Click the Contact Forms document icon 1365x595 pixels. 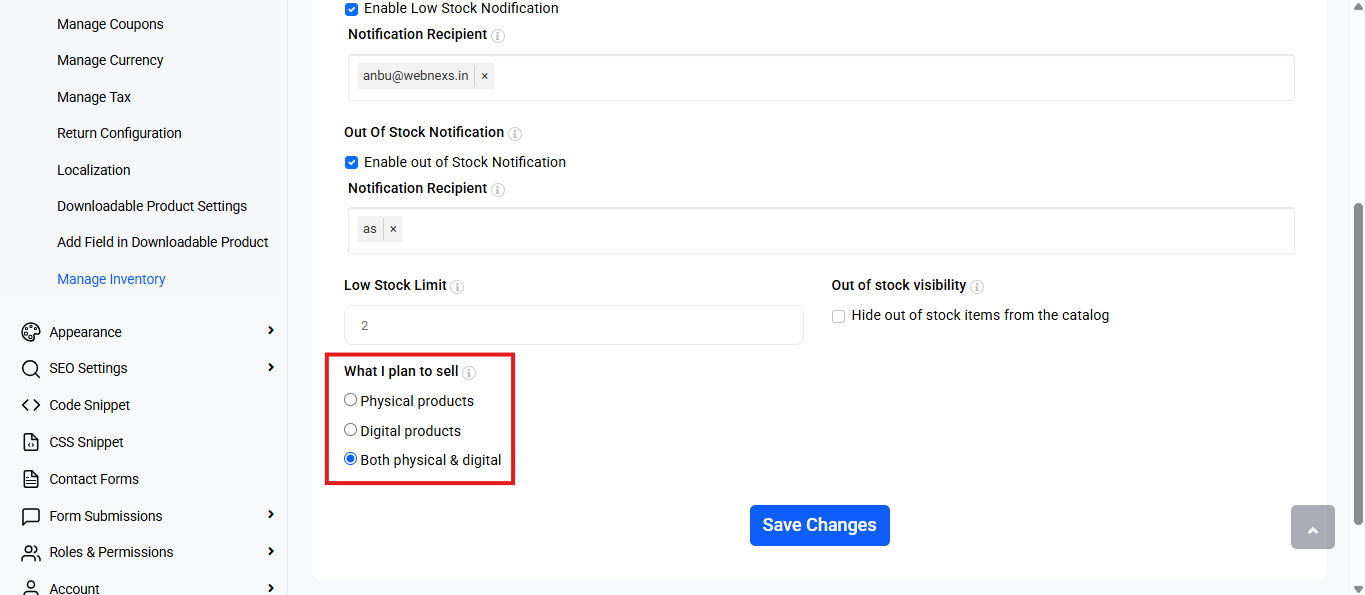(31, 479)
